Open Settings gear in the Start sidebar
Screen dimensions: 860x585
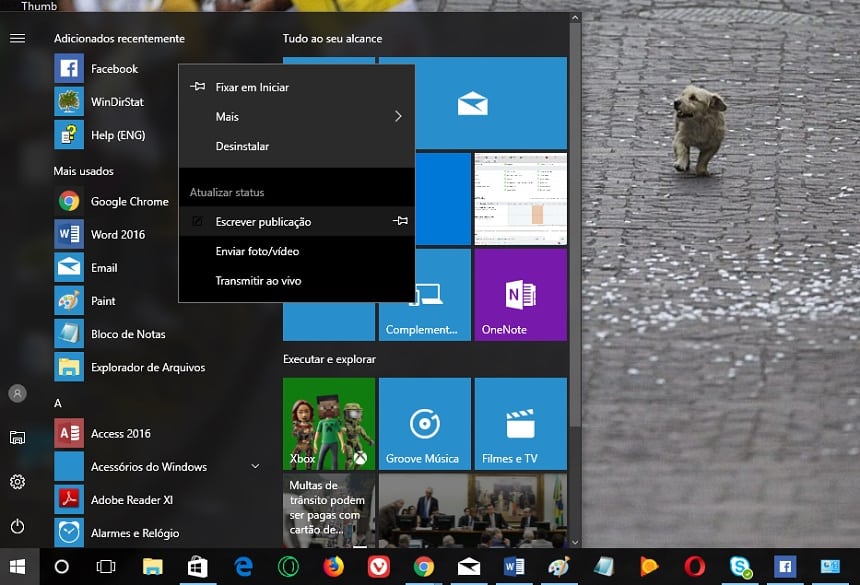pos(18,482)
